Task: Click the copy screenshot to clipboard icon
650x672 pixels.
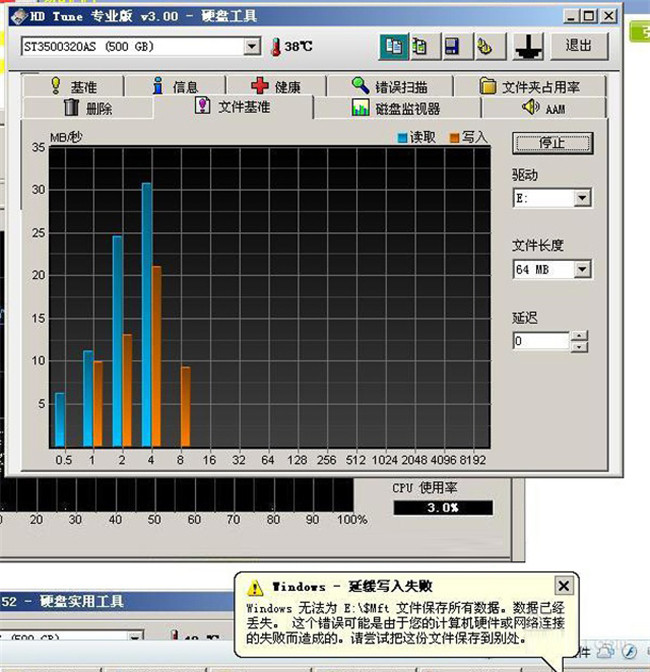Action: click(421, 46)
